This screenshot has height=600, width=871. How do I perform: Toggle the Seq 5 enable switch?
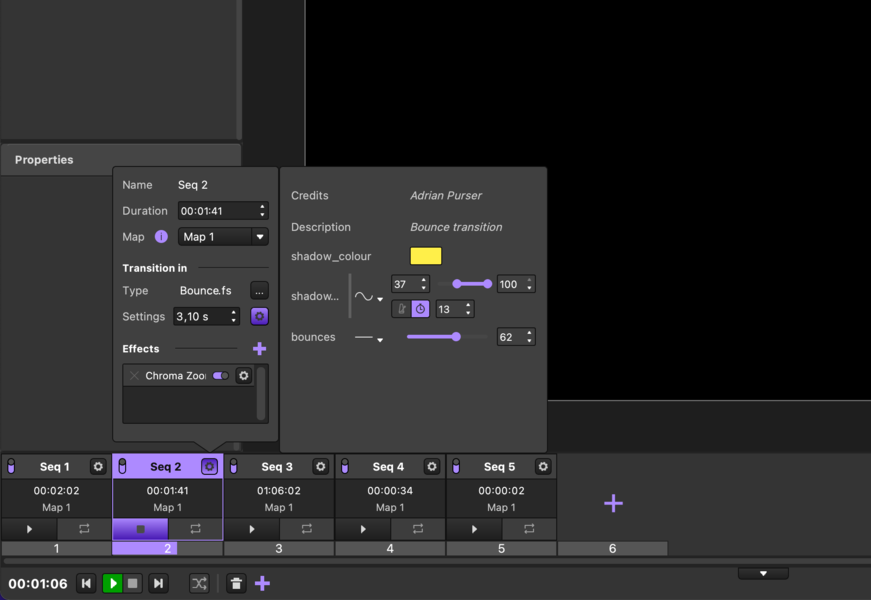[x=455, y=467]
